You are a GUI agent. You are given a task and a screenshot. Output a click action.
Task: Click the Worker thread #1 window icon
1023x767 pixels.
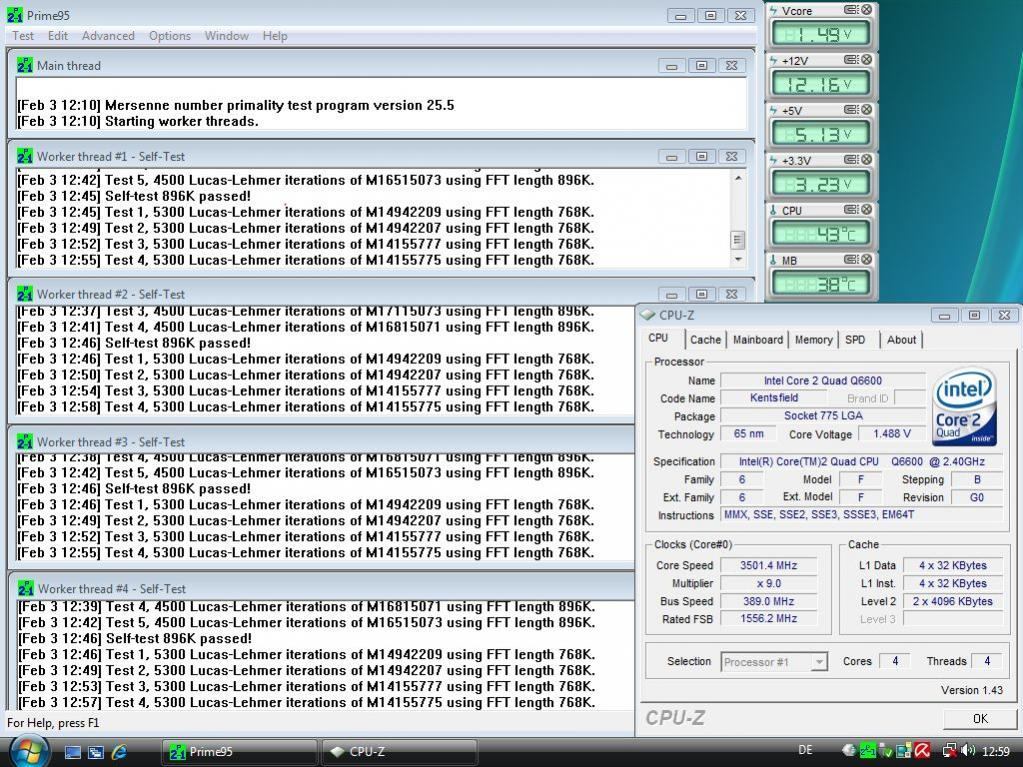[x=25, y=157]
